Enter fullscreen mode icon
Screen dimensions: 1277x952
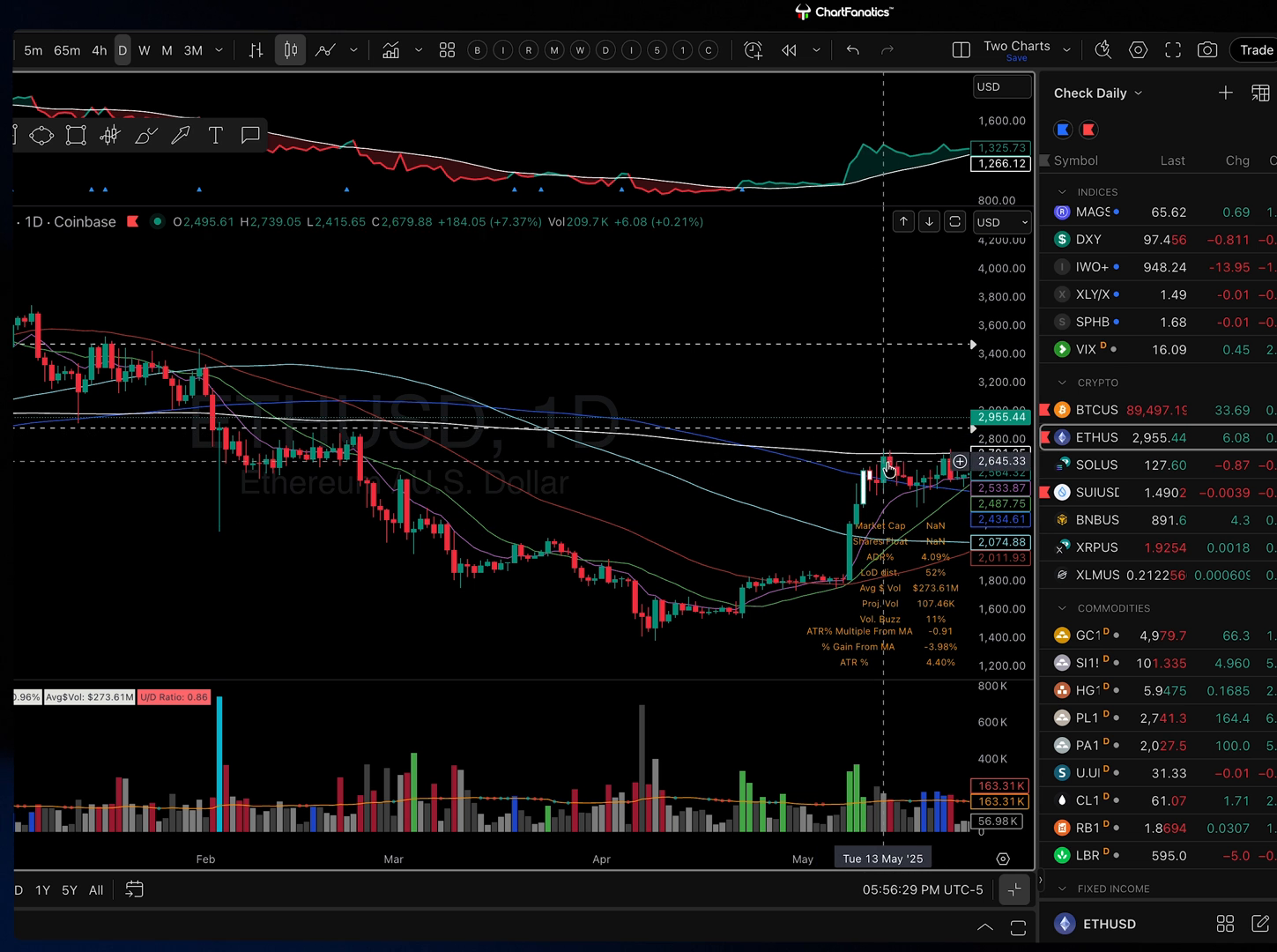tap(1173, 50)
